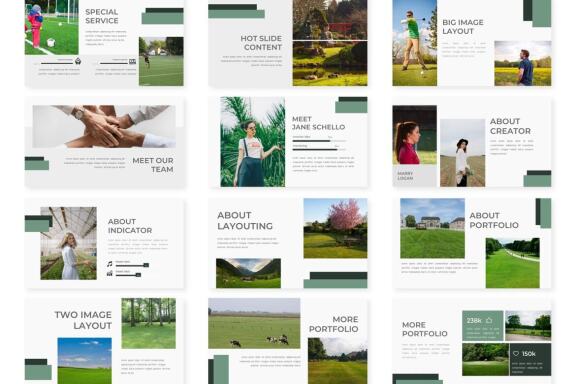Click the rectangular dark icon in Special Service slide
576x384 pixels.
point(132,61)
